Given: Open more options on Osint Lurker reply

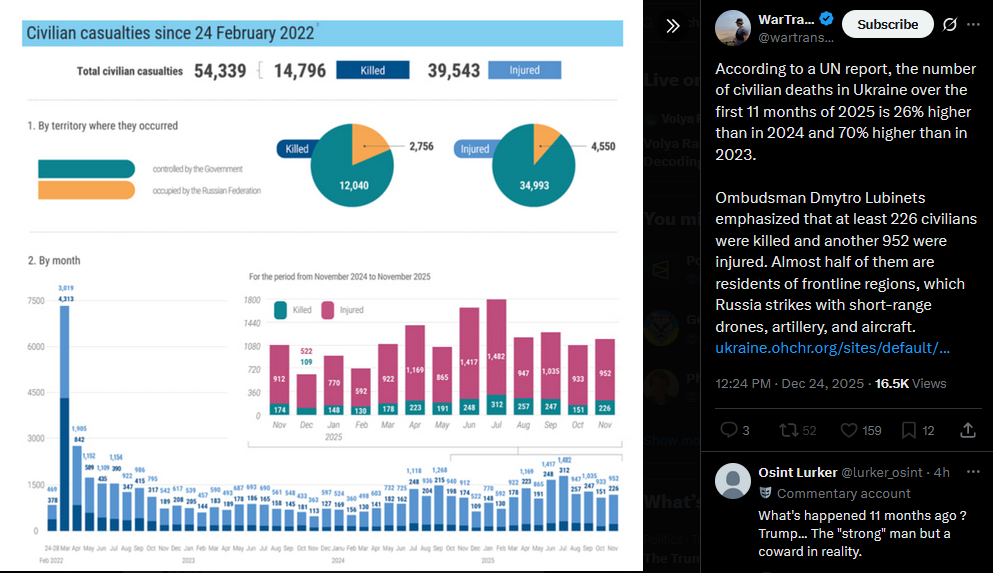Looking at the screenshot, I should click(x=973, y=472).
